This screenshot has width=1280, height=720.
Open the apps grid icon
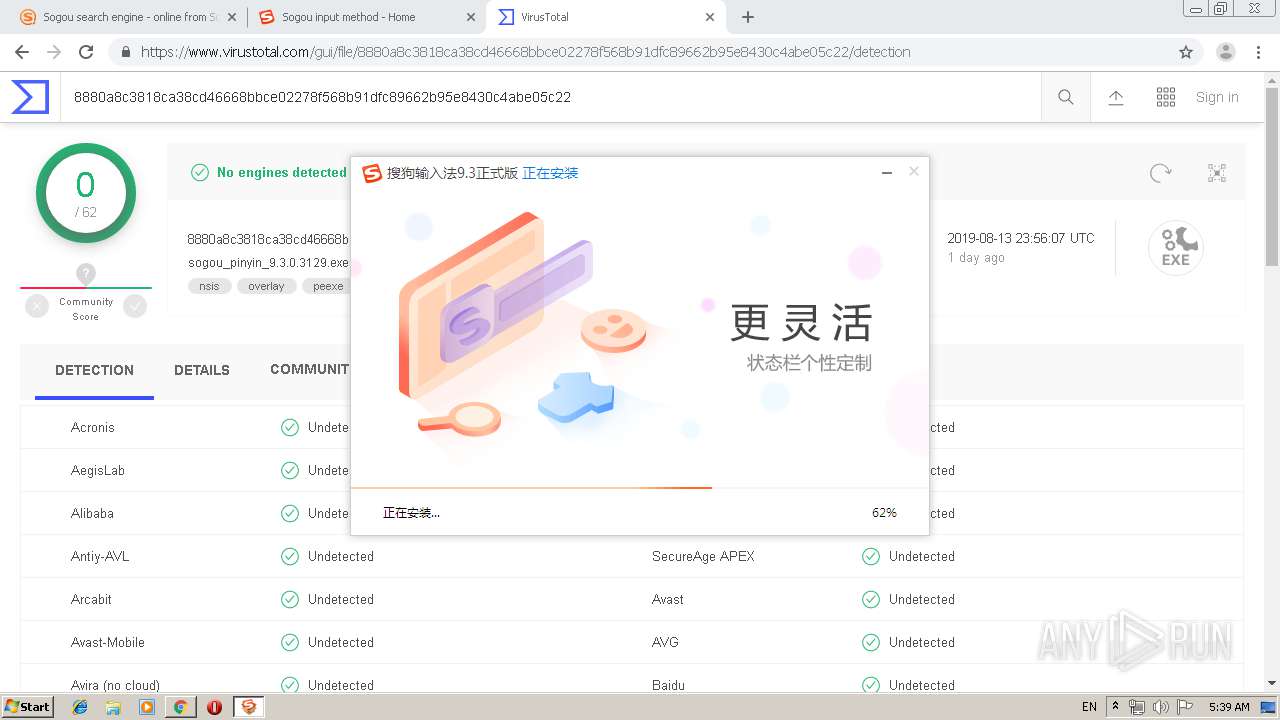click(x=1166, y=97)
